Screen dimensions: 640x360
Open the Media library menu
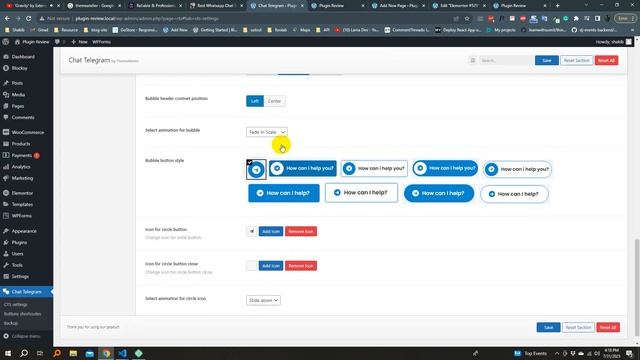point(18,94)
